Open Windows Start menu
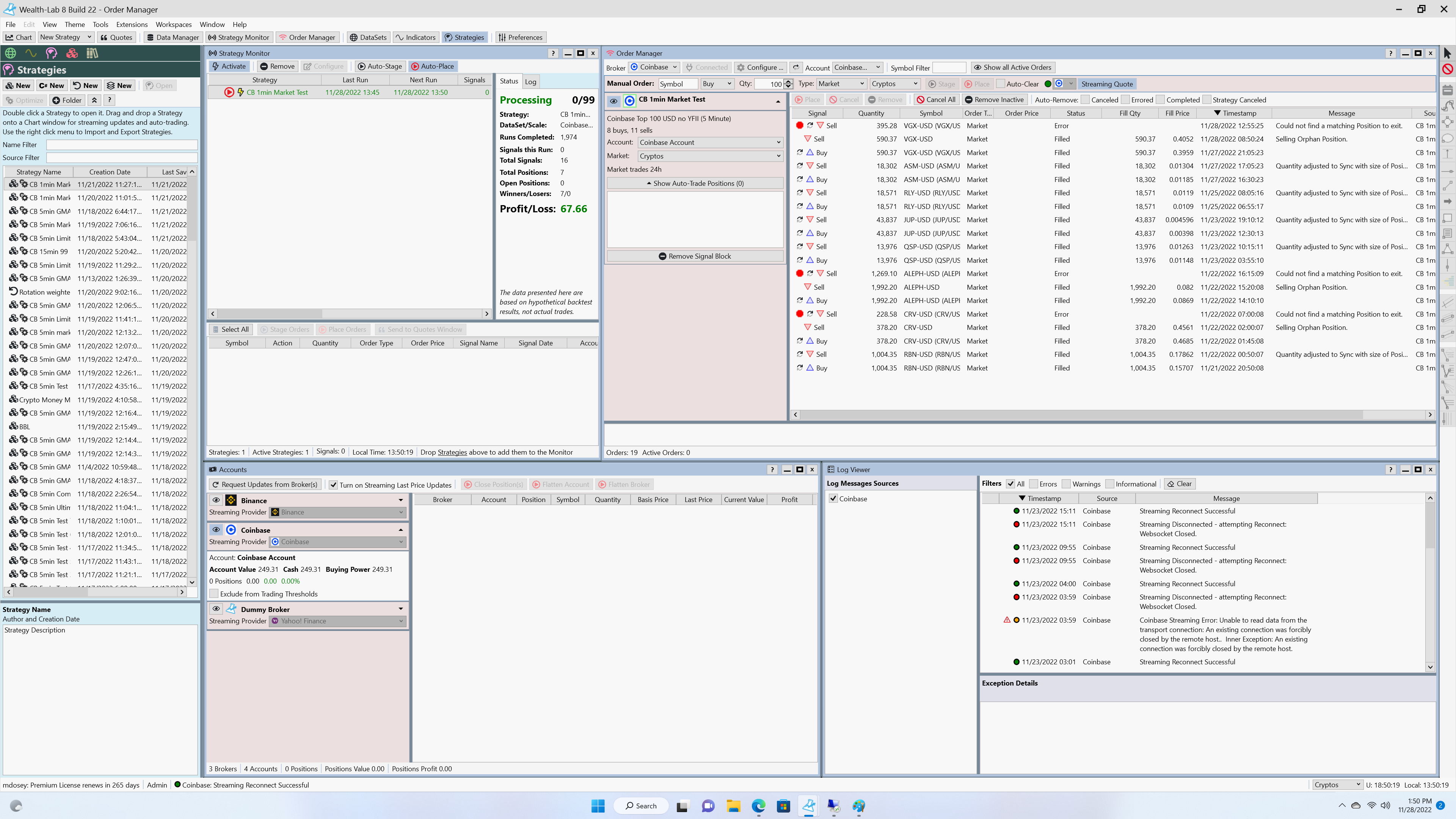This screenshot has height=819, width=1456. pyautogui.click(x=598, y=806)
